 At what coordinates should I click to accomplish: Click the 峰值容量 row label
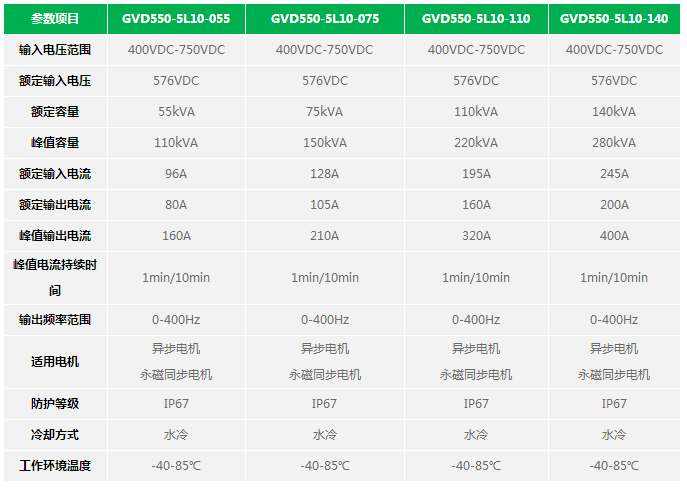(x=55, y=143)
